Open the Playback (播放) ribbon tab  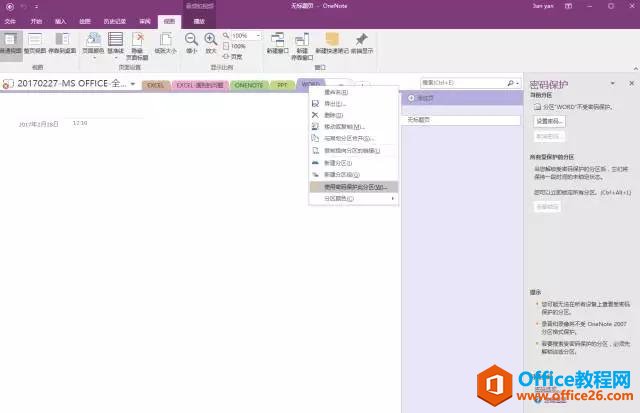(x=199, y=21)
